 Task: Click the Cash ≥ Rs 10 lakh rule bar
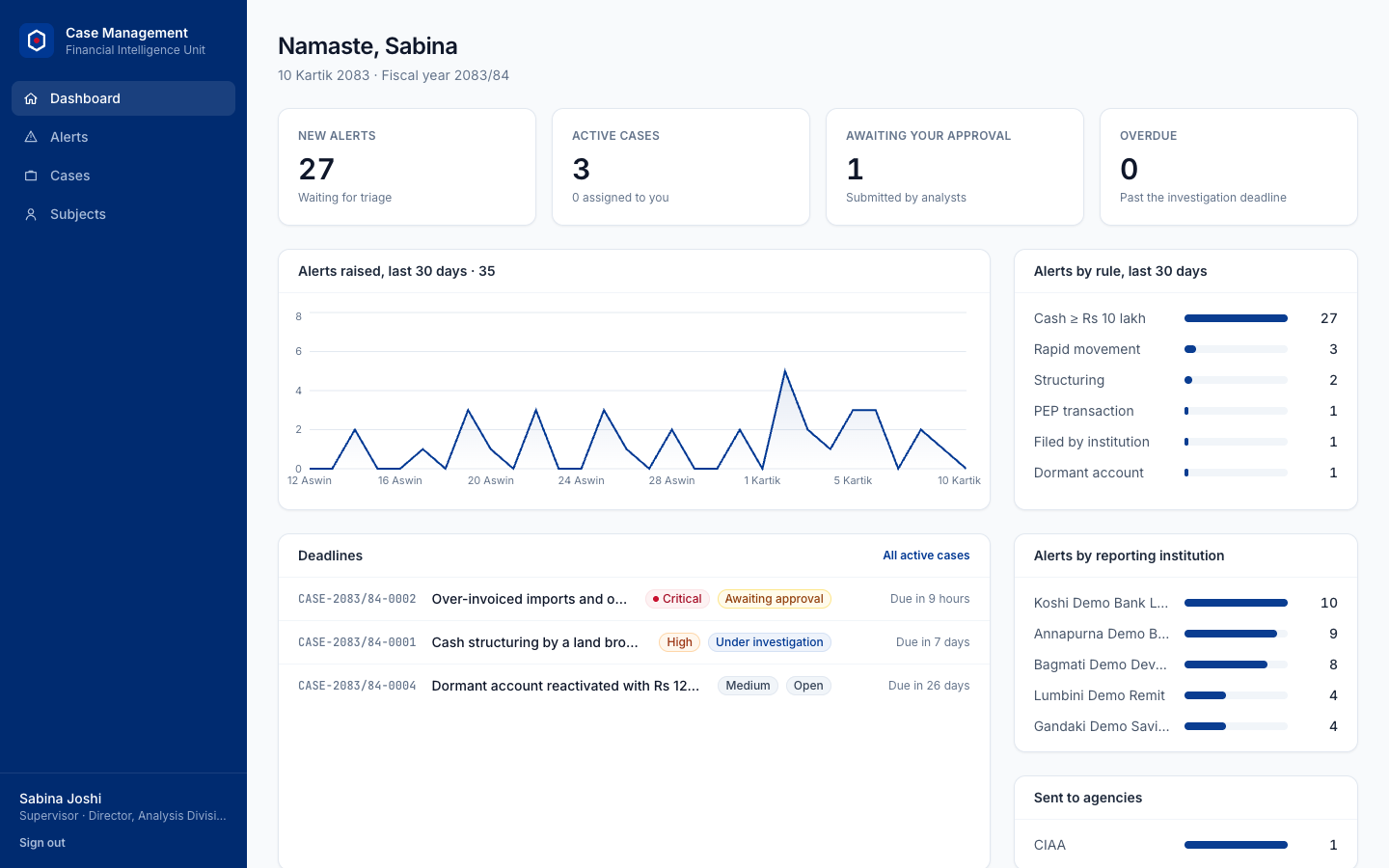click(1236, 318)
